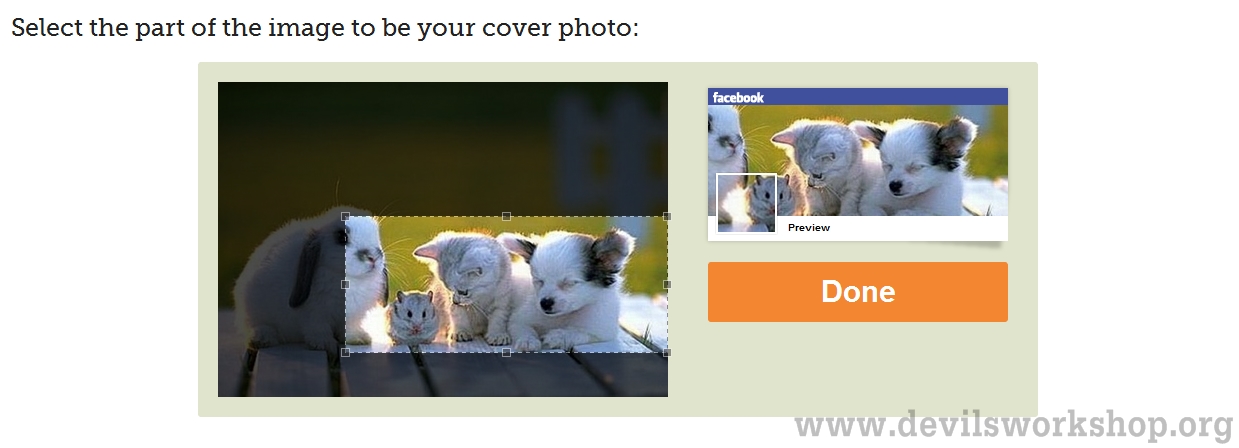Click the bottom-right corner crop handle
The image size is (1239, 448).
point(667,352)
